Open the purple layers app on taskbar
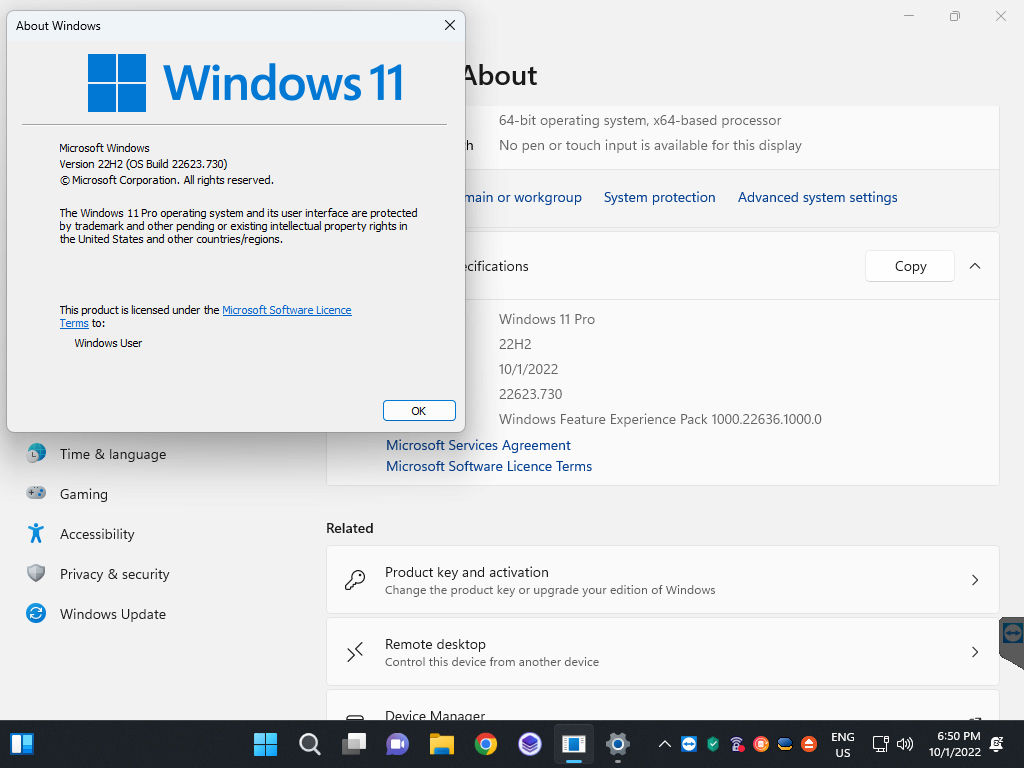This screenshot has height=768, width=1024. [530, 744]
